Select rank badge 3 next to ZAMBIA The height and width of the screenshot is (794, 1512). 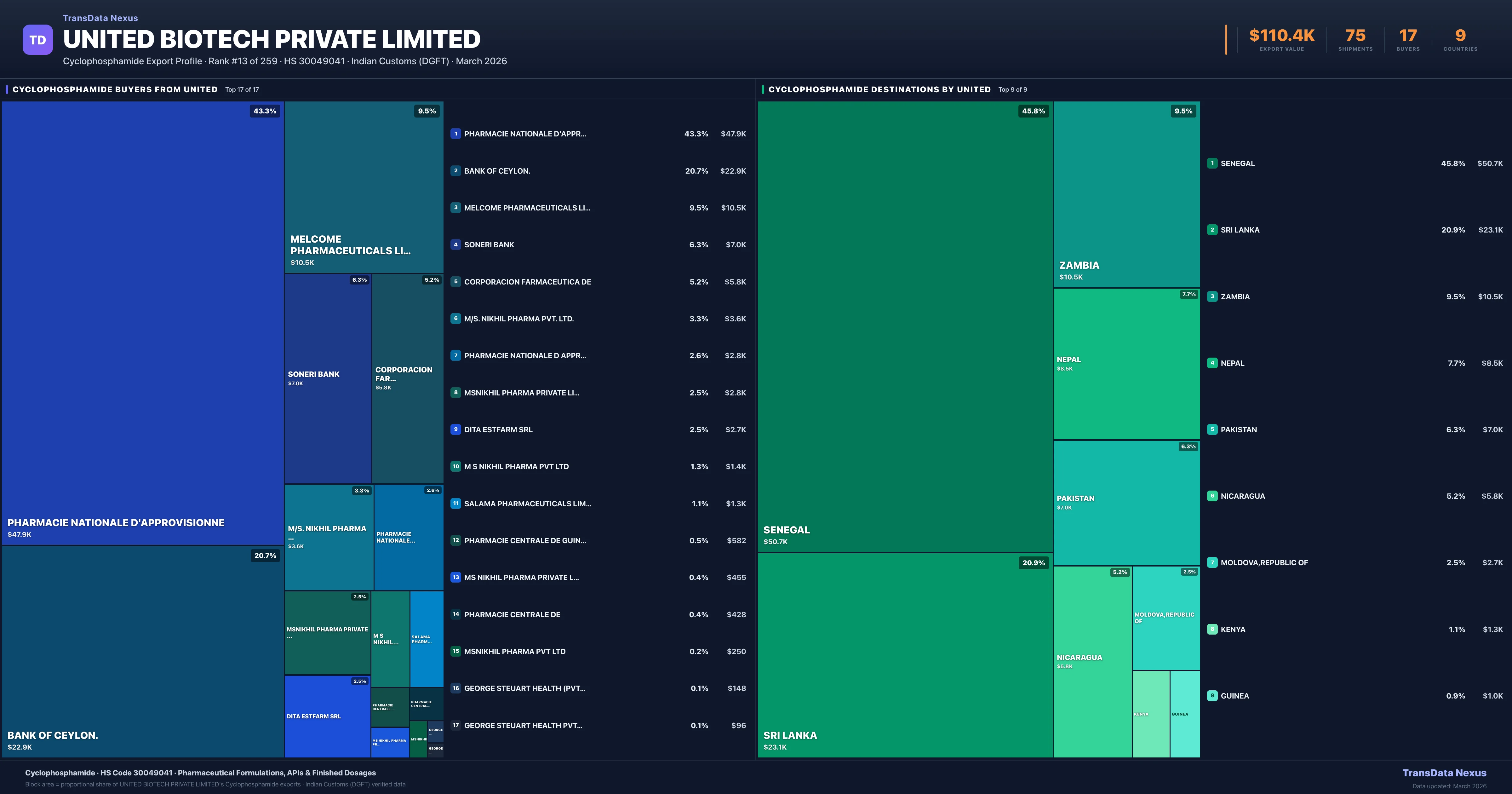point(1212,296)
